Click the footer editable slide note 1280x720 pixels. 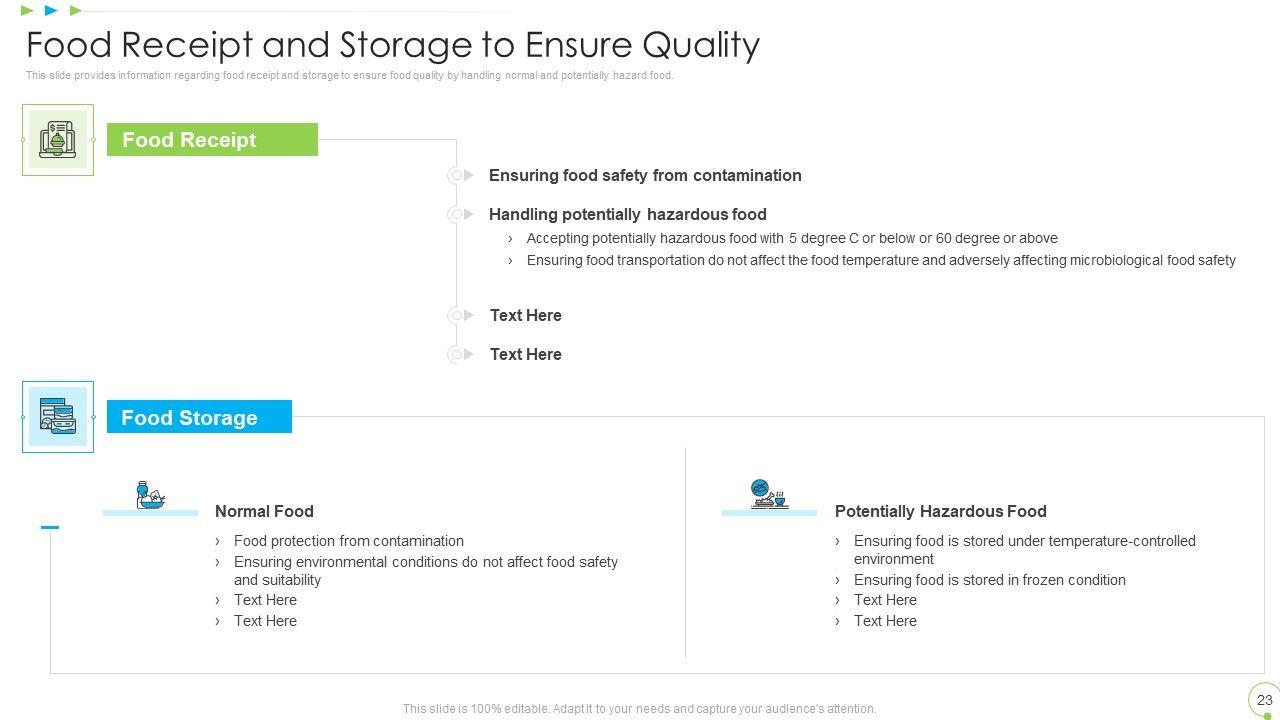point(639,709)
